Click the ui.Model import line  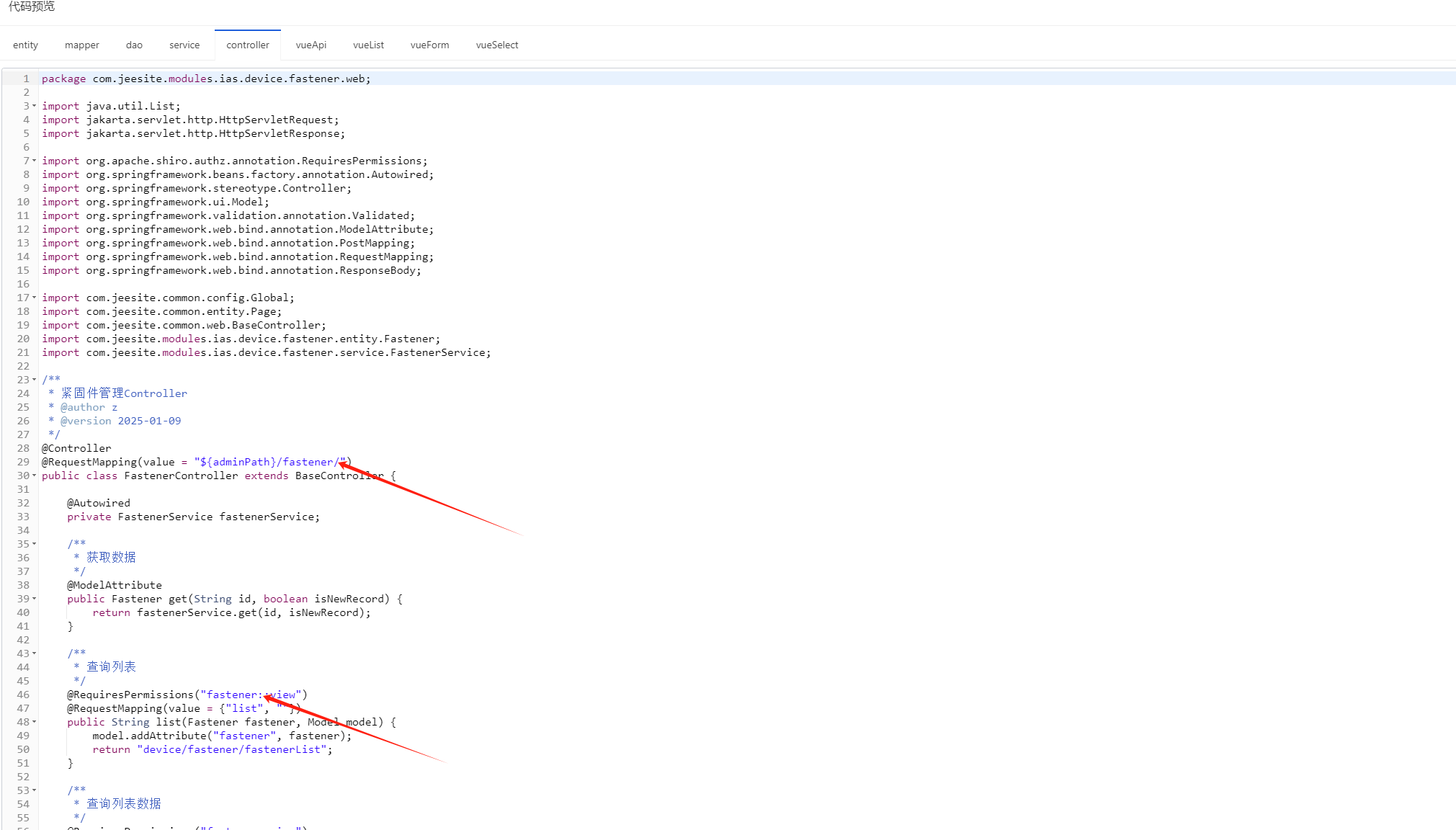(x=156, y=202)
